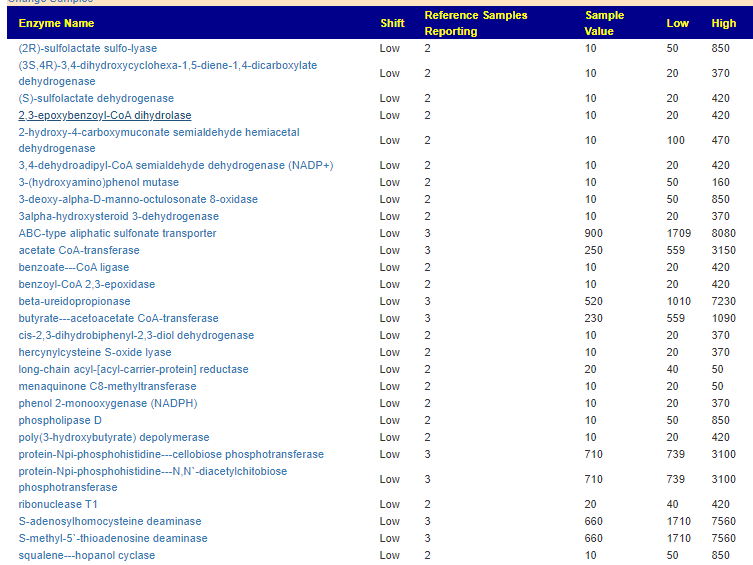
Task: Open the acetate CoA-transferase link
Action: point(79,250)
